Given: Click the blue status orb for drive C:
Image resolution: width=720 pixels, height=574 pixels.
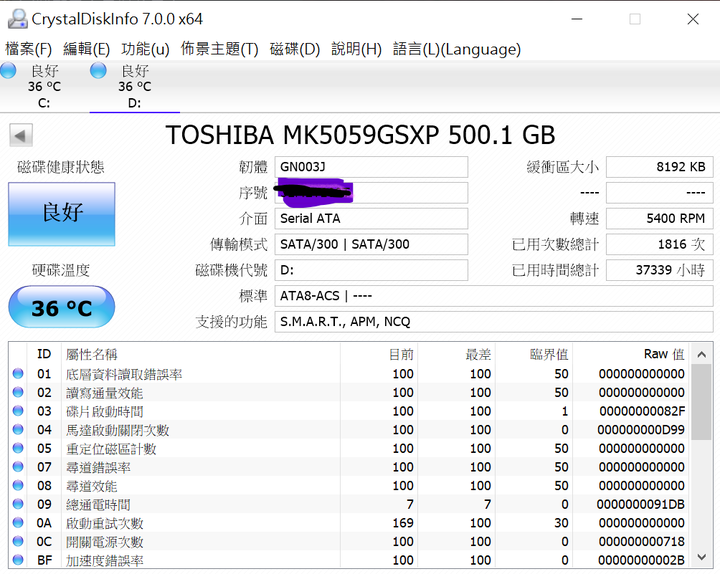Looking at the screenshot, I should [x=8, y=71].
